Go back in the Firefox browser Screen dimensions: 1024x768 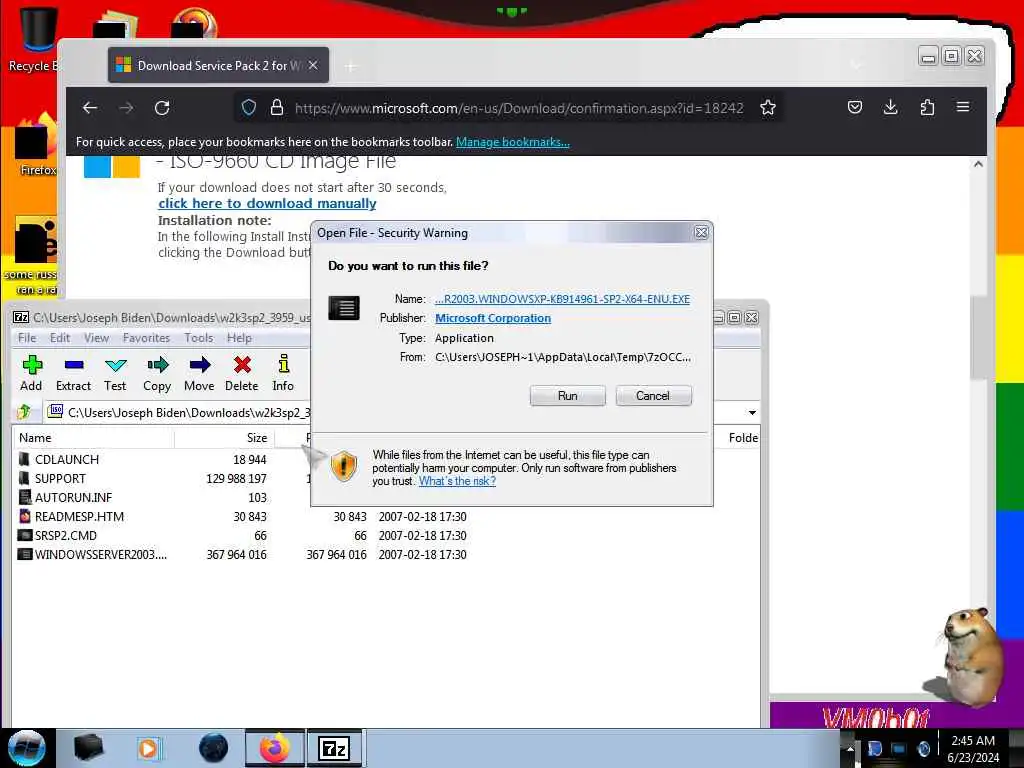coord(90,108)
